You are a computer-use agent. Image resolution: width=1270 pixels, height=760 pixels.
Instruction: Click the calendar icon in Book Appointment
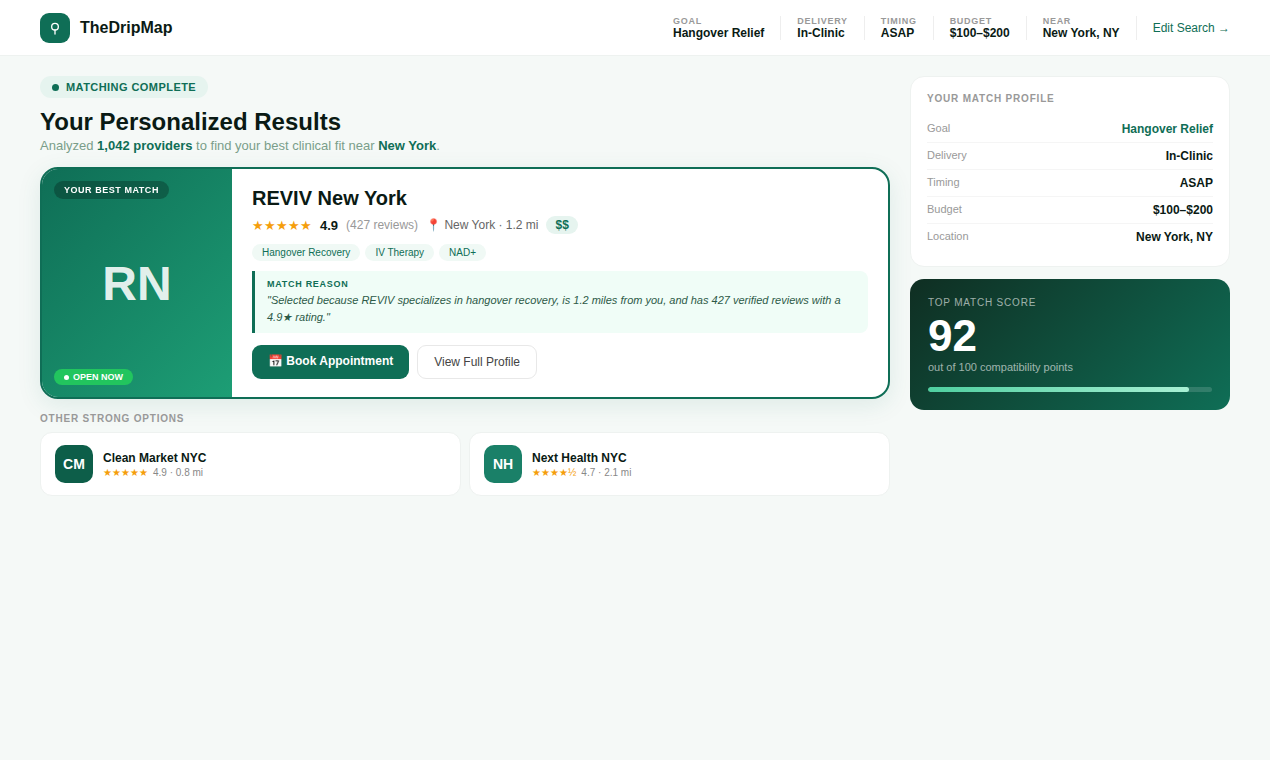(275, 361)
